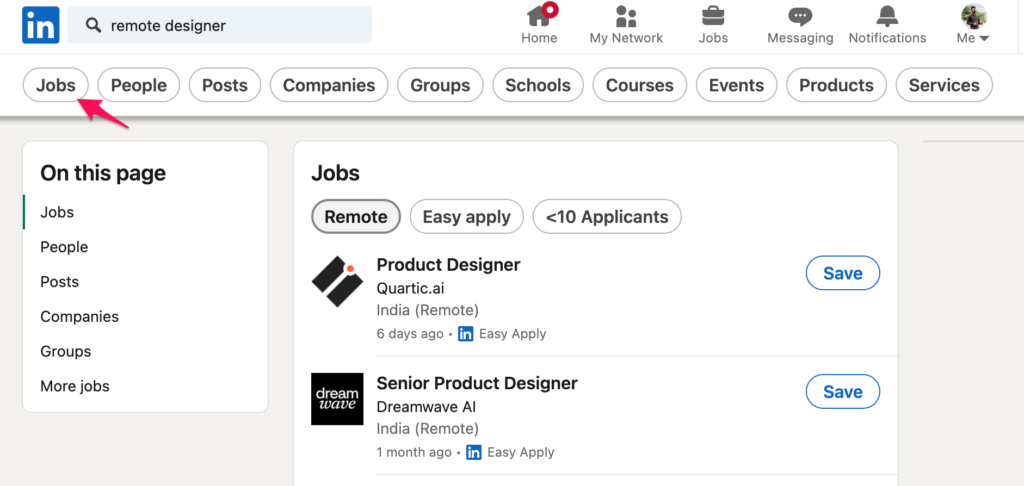The height and width of the screenshot is (486, 1024).
Task: Click the search magnifier icon
Action: (x=94, y=25)
